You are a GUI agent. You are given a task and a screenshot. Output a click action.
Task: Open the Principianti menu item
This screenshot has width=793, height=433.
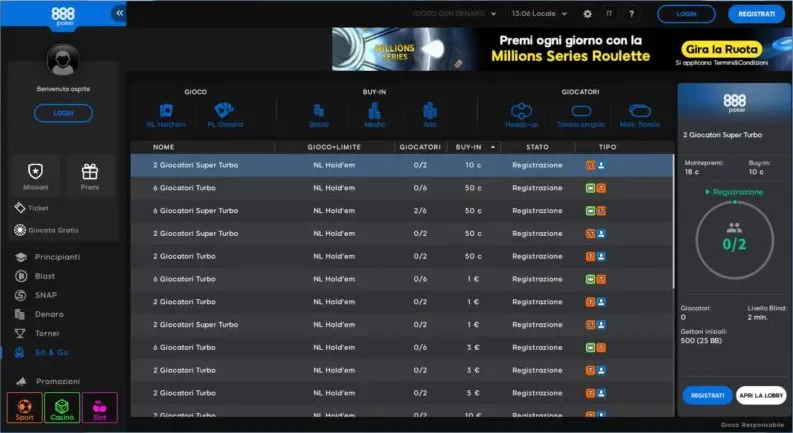coord(48,257)
